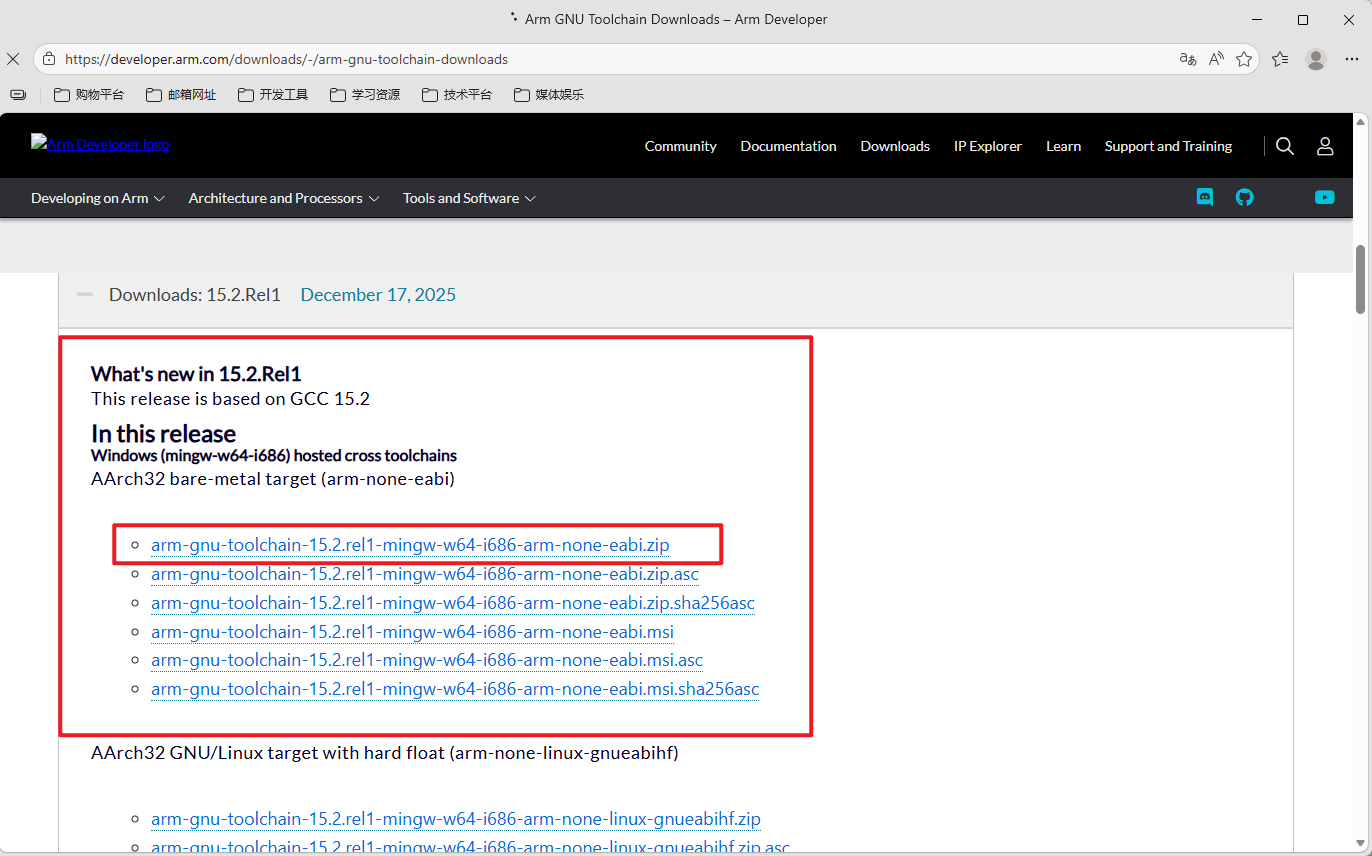Download arm-none-eabi.msi.sha256asc checksum file
The image size is (1372, 856).
(455, 689)
